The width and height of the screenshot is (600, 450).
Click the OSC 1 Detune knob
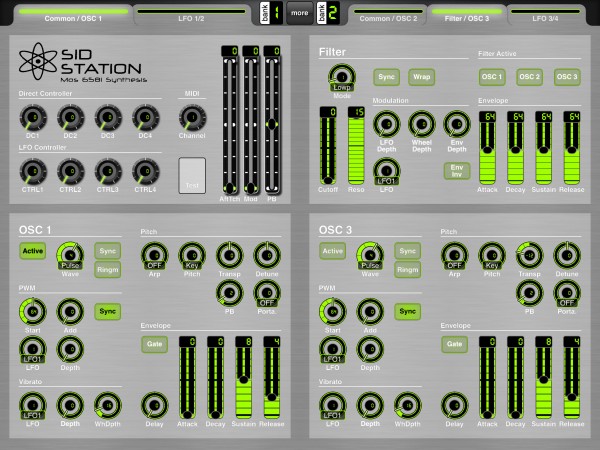[267, 255]
